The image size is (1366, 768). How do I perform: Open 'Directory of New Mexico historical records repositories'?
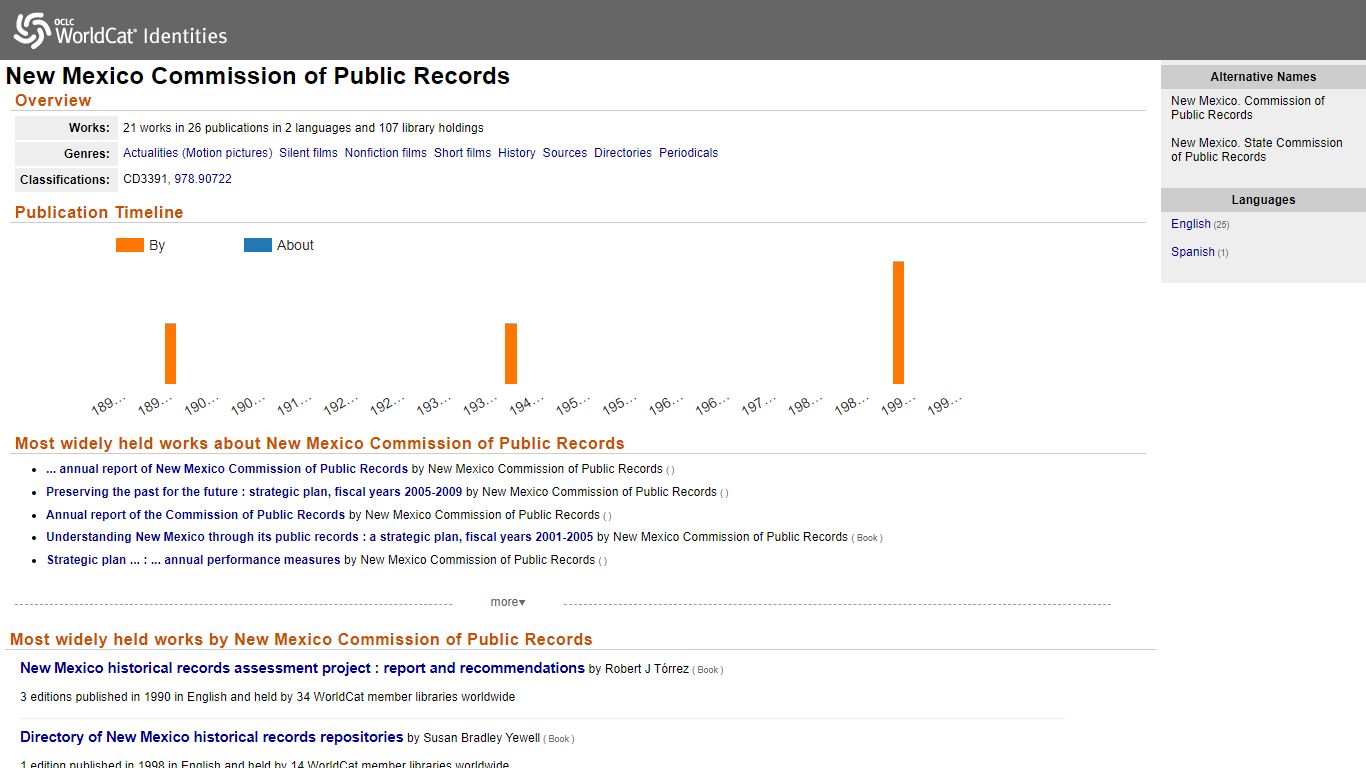coord(212,737)
